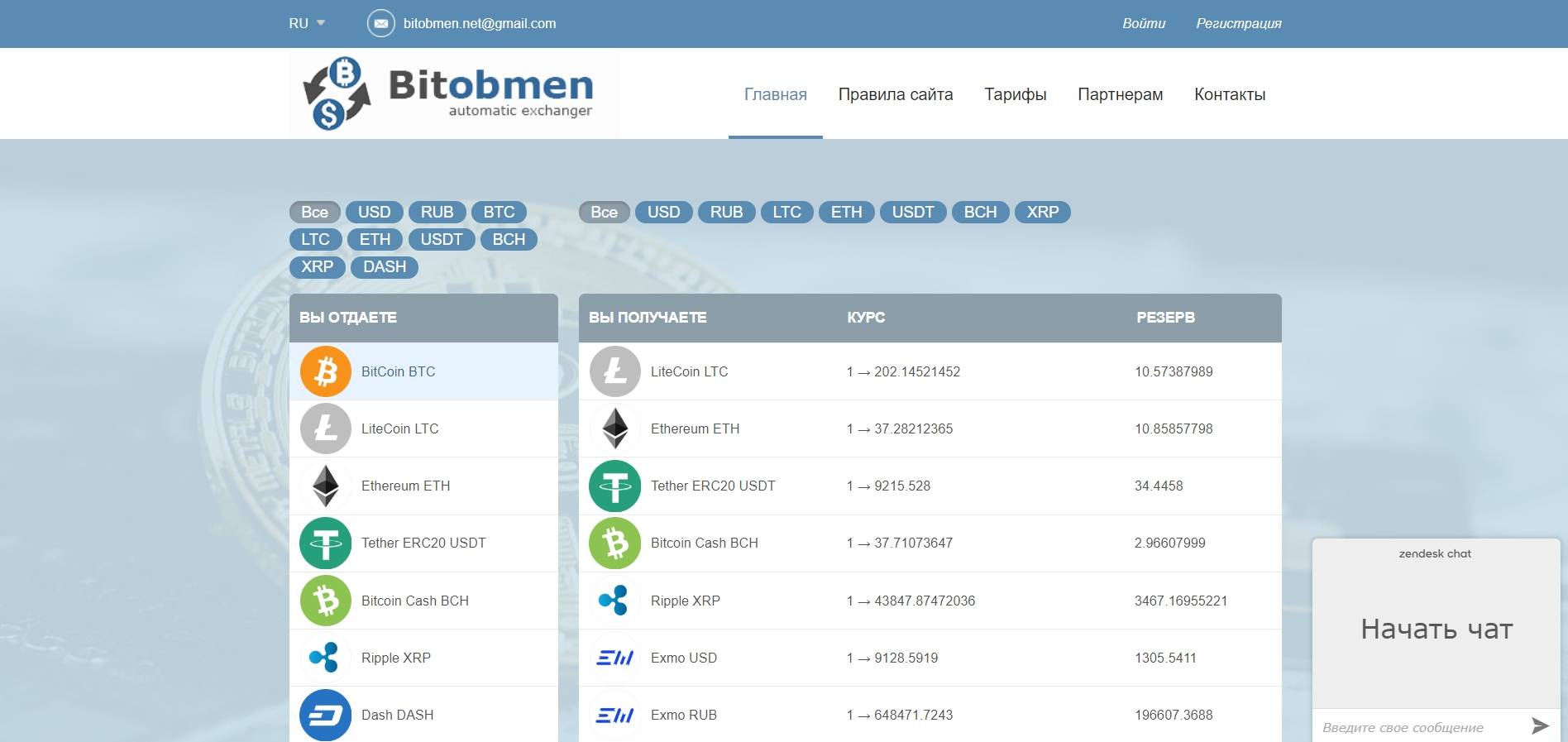Click the Войти login link
Screen dimensions: 1568x742
[1144, 23]
